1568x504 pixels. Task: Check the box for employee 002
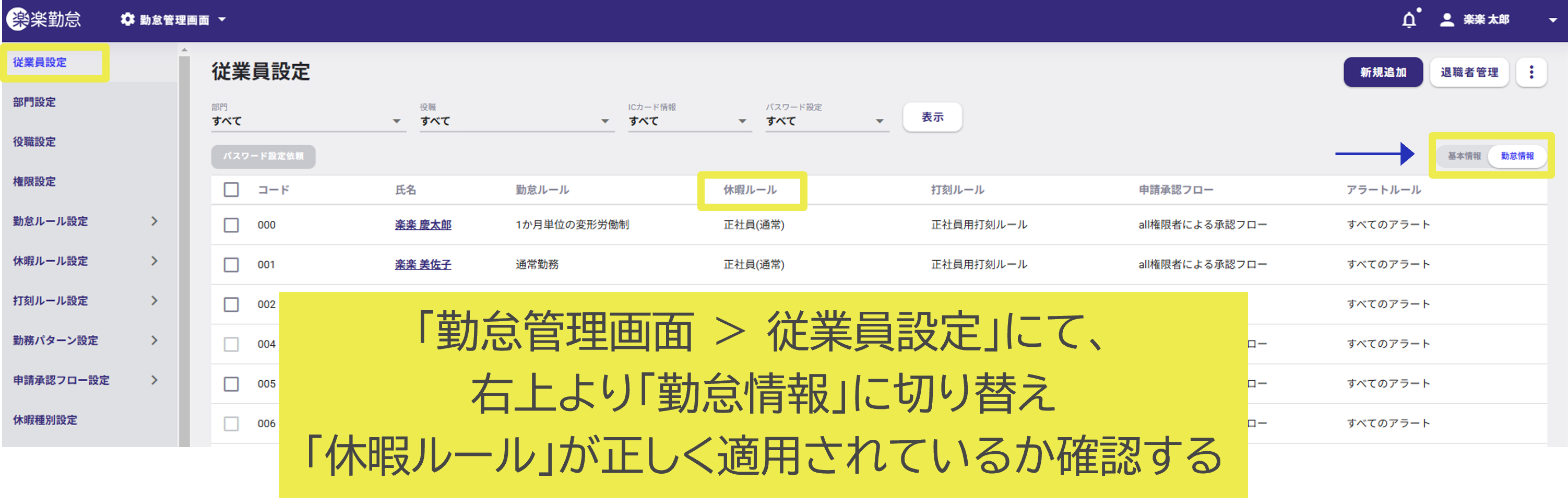click(x=231, y=304)
